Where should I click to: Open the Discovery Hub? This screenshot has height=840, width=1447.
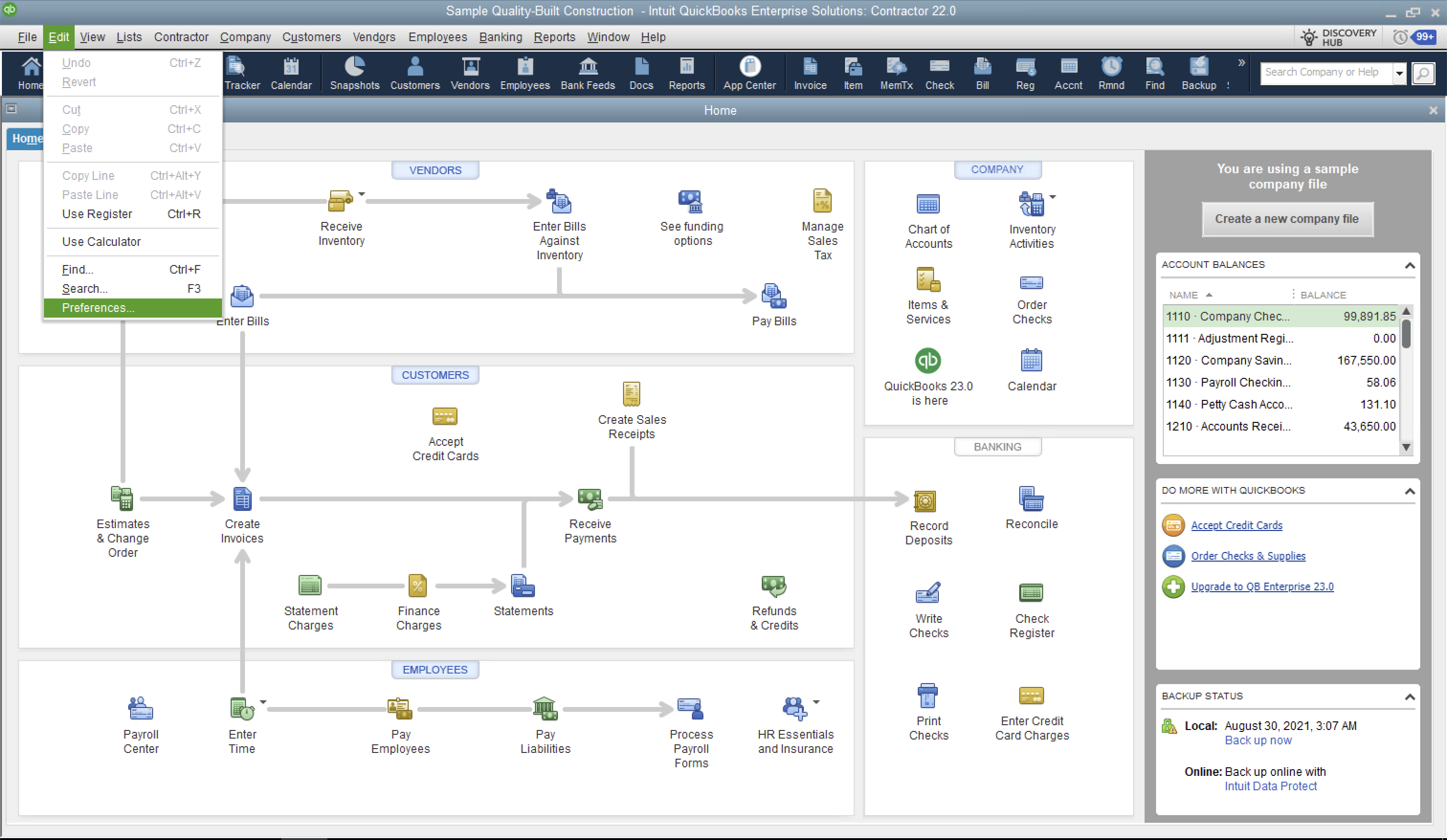[1338, 37]
